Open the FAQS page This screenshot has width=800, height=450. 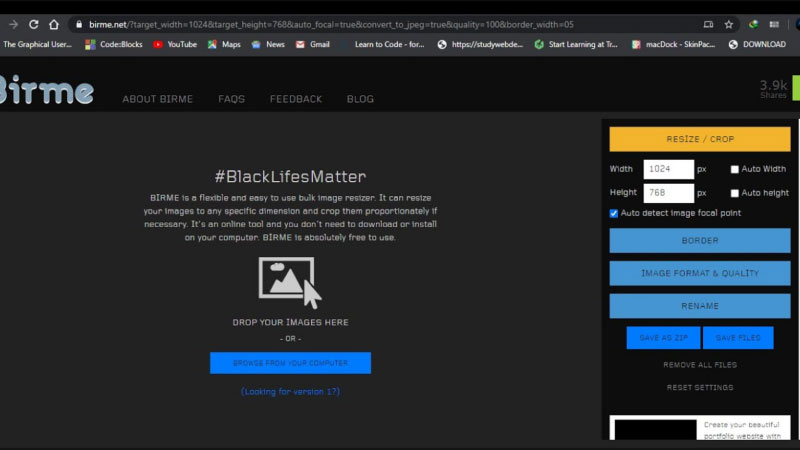232,99
